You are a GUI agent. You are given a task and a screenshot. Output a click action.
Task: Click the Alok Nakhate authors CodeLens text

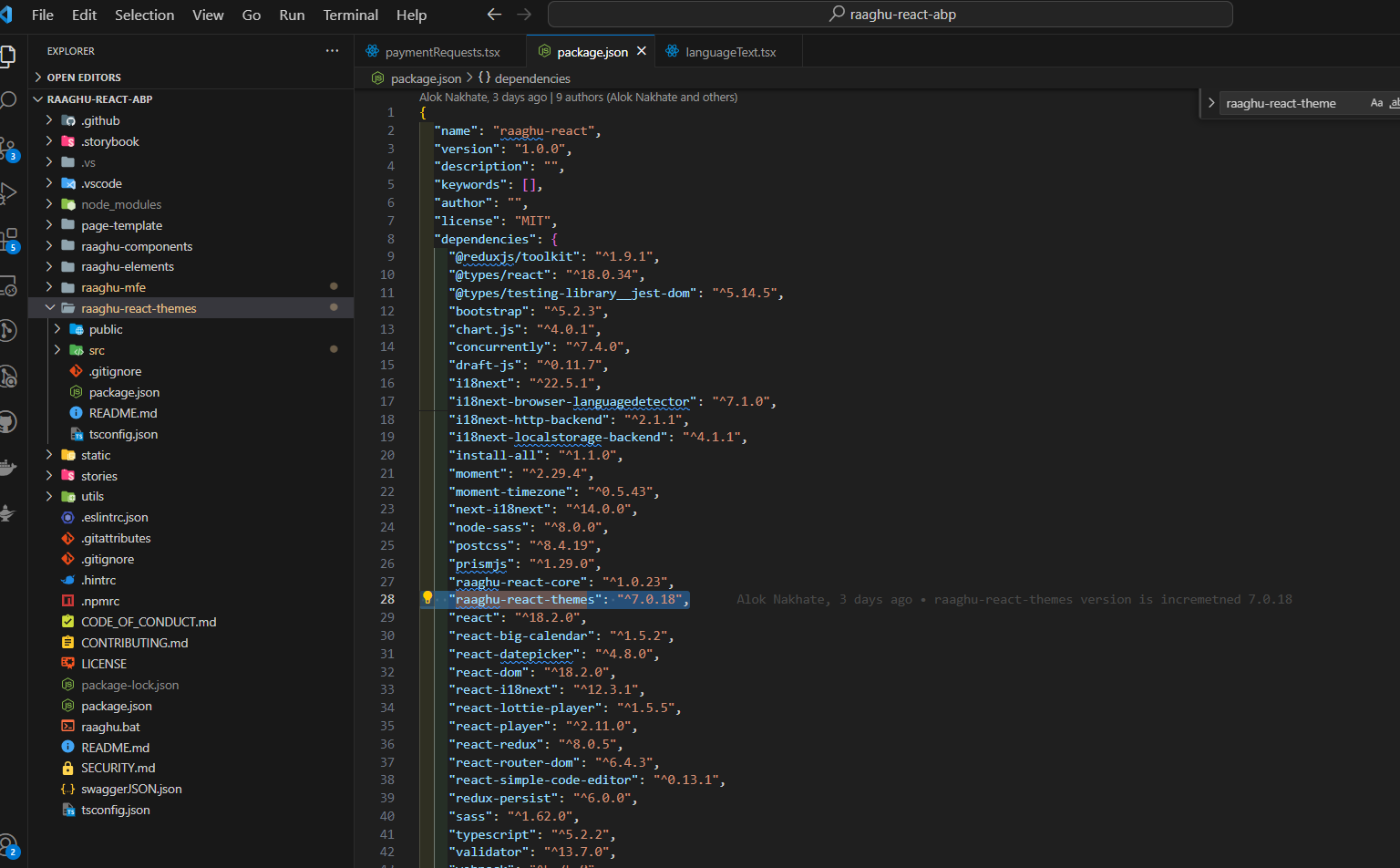pos(578,97)
